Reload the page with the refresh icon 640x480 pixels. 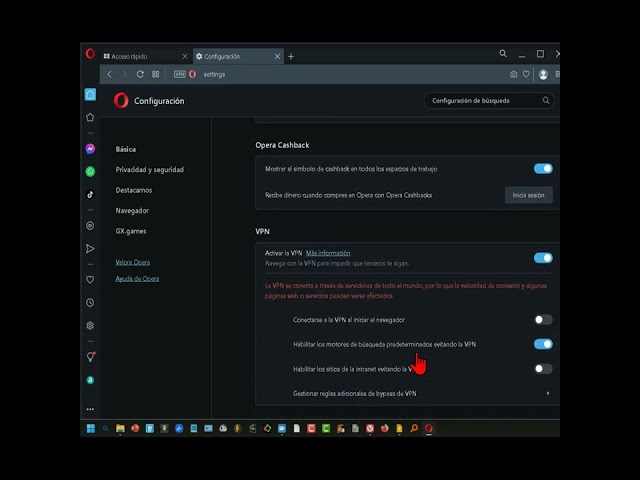140,74
